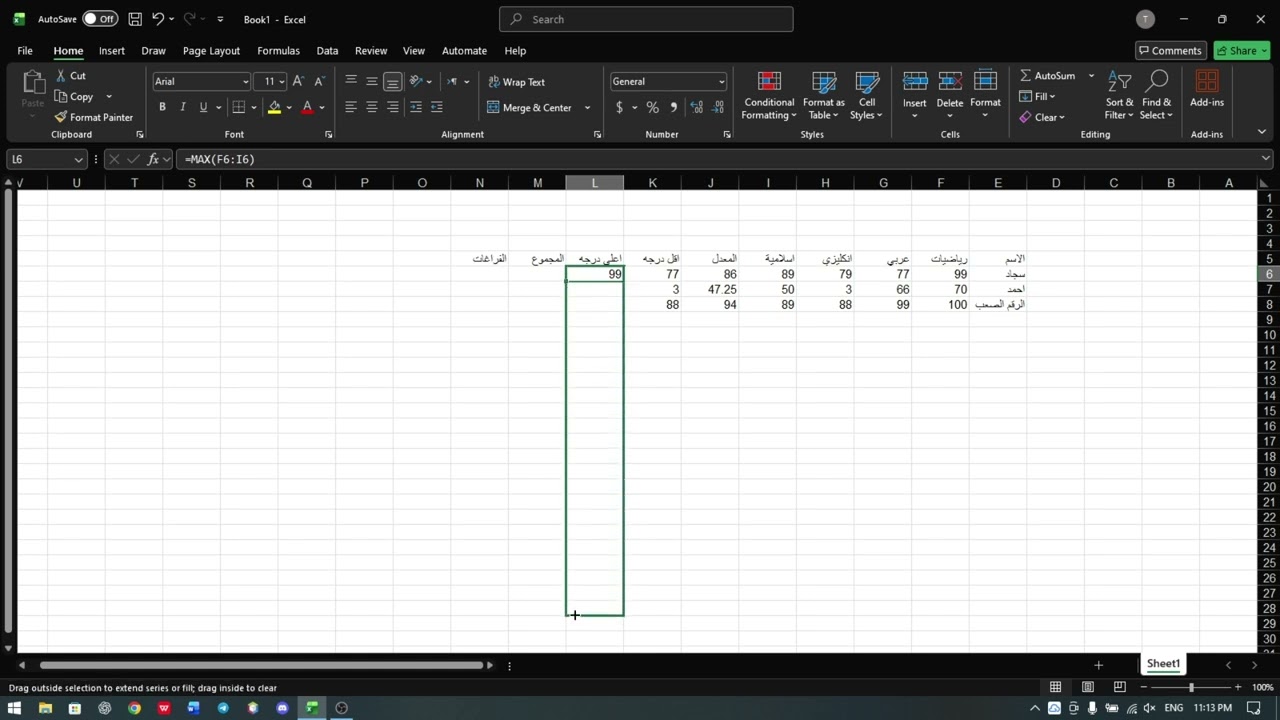
Task: Click the Undo arrow icon
Action: [x=158, y=19]
